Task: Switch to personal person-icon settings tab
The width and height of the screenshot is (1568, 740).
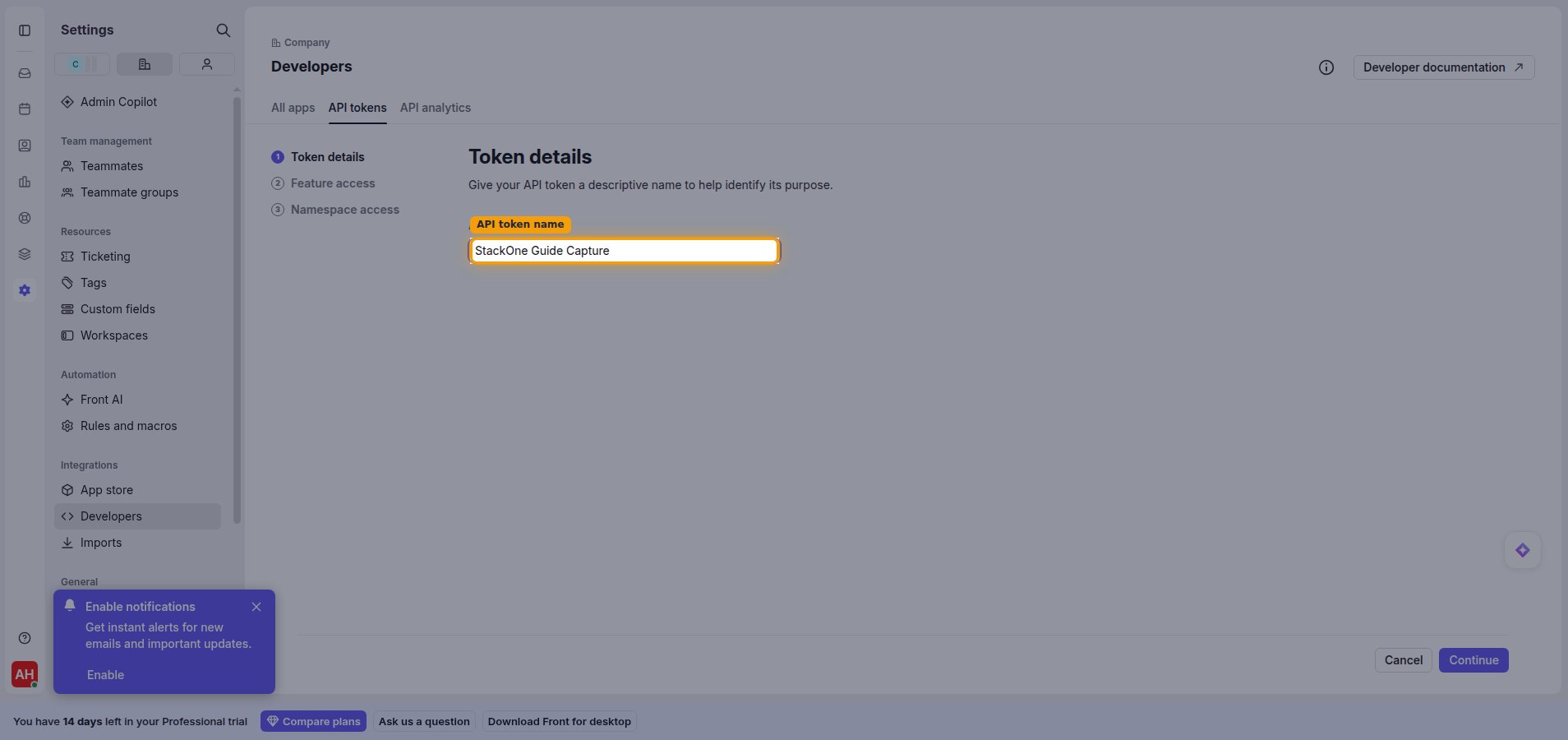Action: (207, 64)
